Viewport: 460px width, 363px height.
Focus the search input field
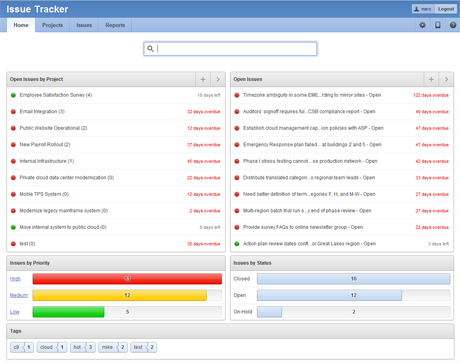pyautogui.click(x=230, y=49)
